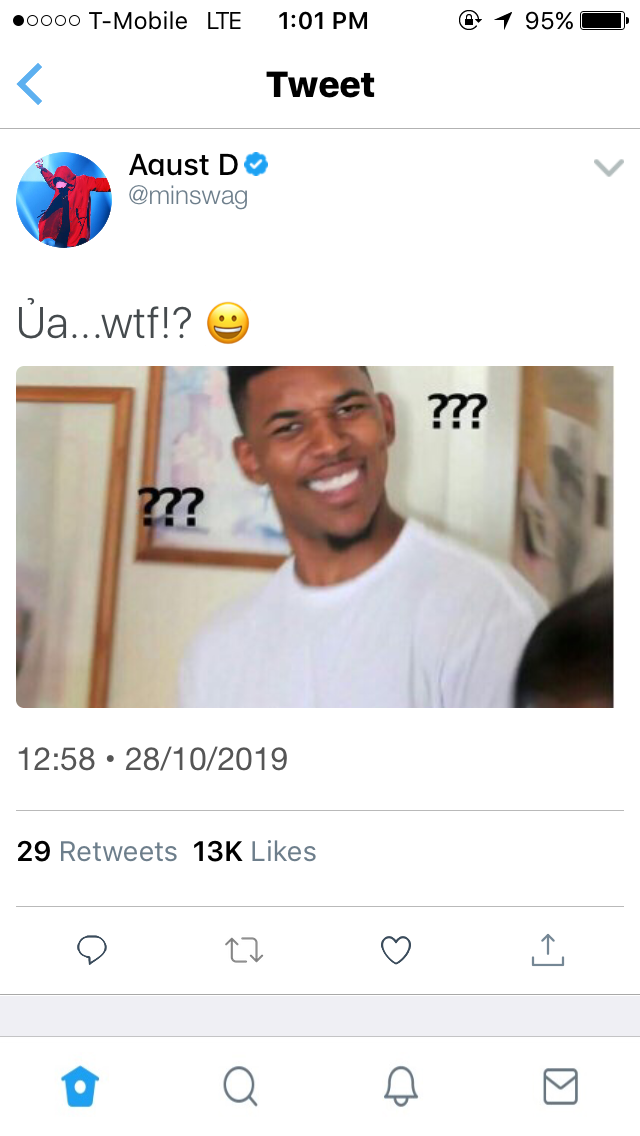Viewport: 640px width, 1136px height.
Task: Share the tweet via the upload icon
Action: tap(547, 950)
